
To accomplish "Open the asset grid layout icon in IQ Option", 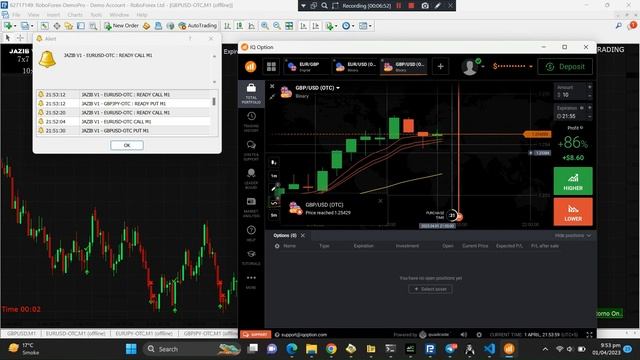I will point(271,67).
